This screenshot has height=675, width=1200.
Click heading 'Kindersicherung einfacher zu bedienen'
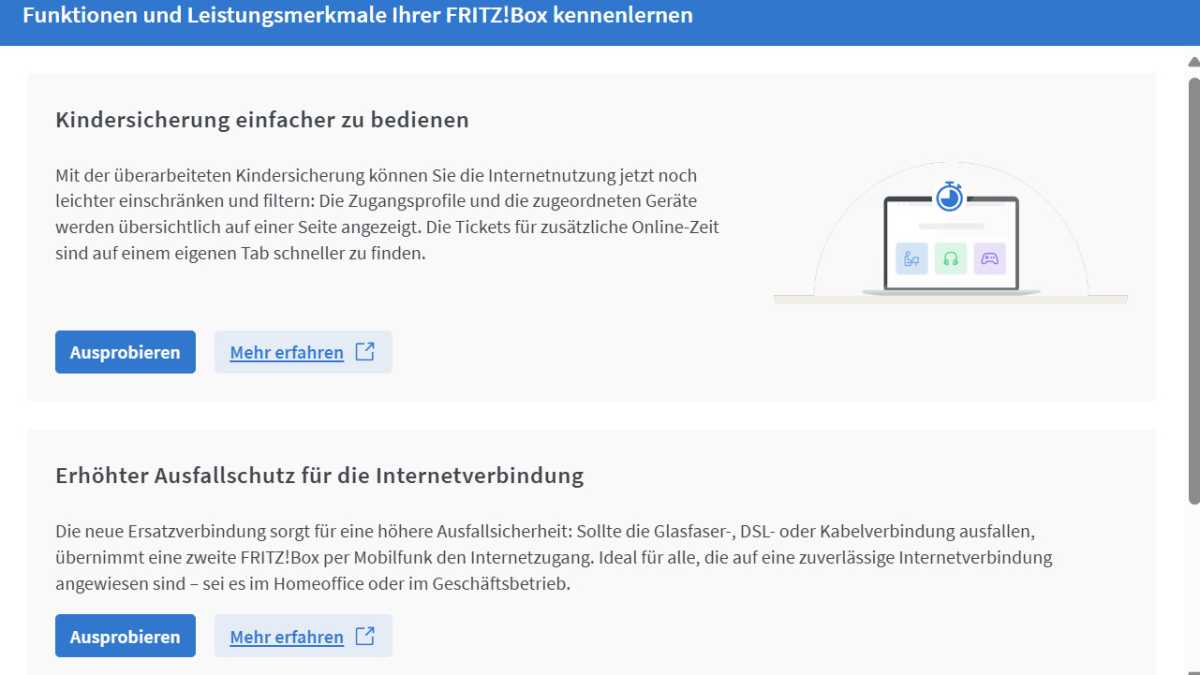tap(262, 120)
